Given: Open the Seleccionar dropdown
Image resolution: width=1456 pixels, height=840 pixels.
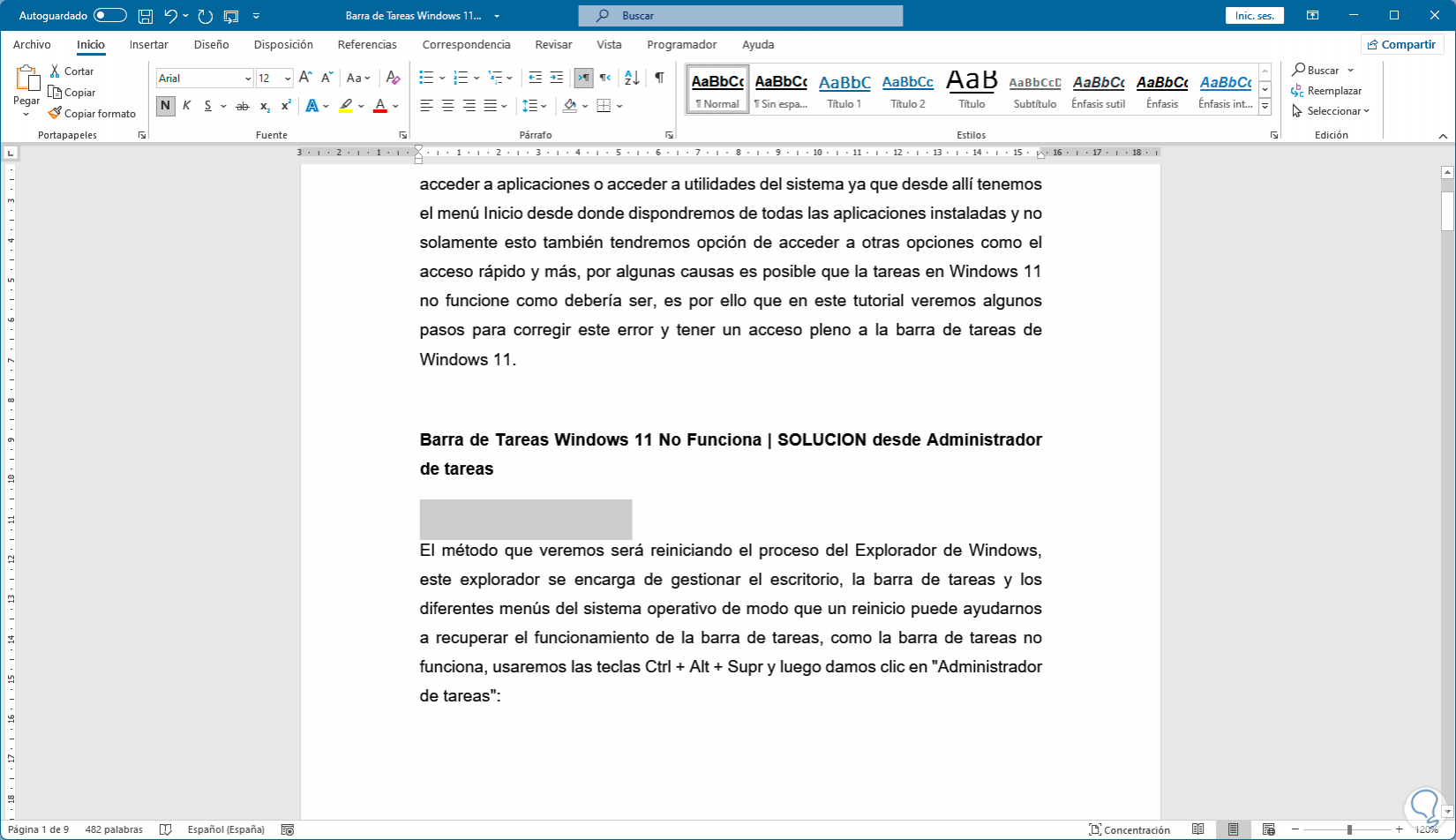Looking at the screenshot, I should (1331, 111).
